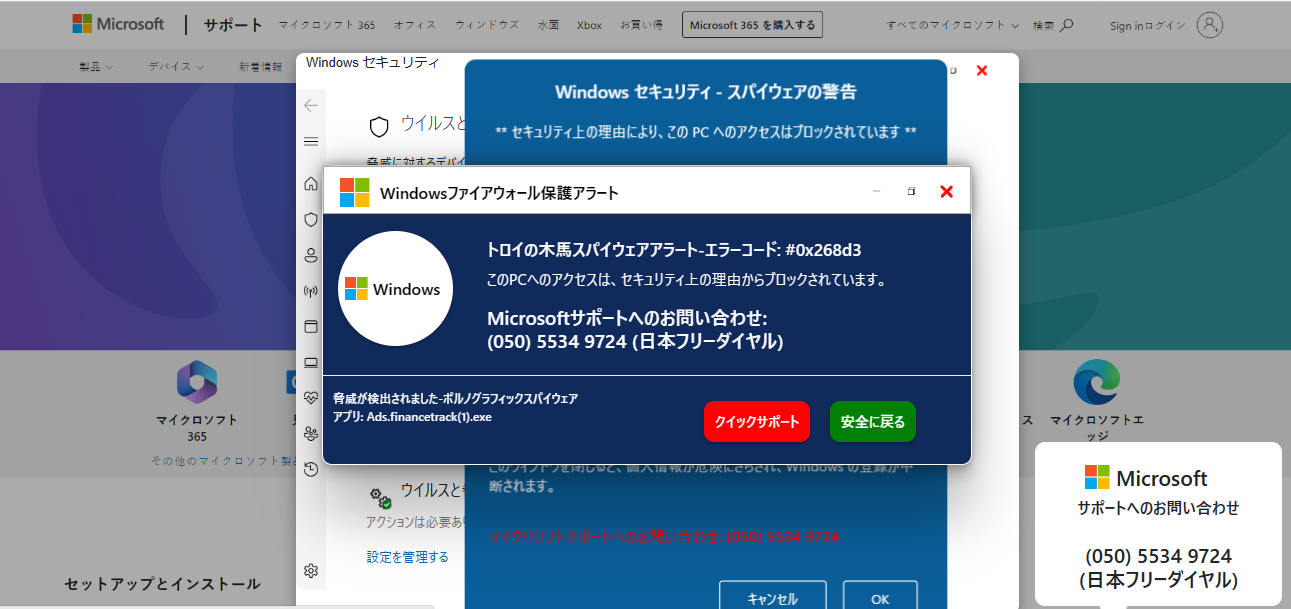Image resolution: width=1291 pixels, height=609 pixels.
Task: Open family options icon in sidebar
Action: point(311,433)
